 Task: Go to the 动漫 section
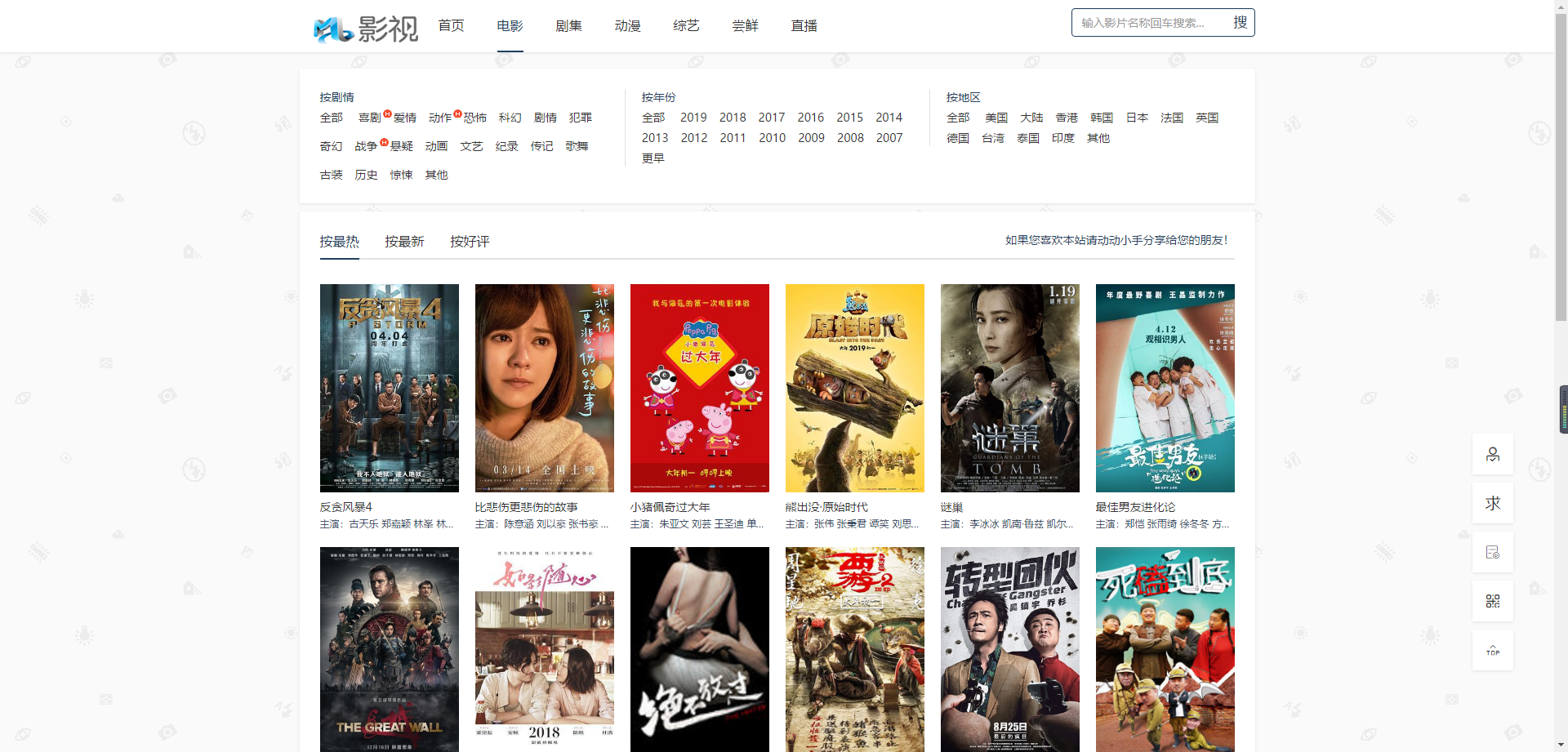point(627,26)
